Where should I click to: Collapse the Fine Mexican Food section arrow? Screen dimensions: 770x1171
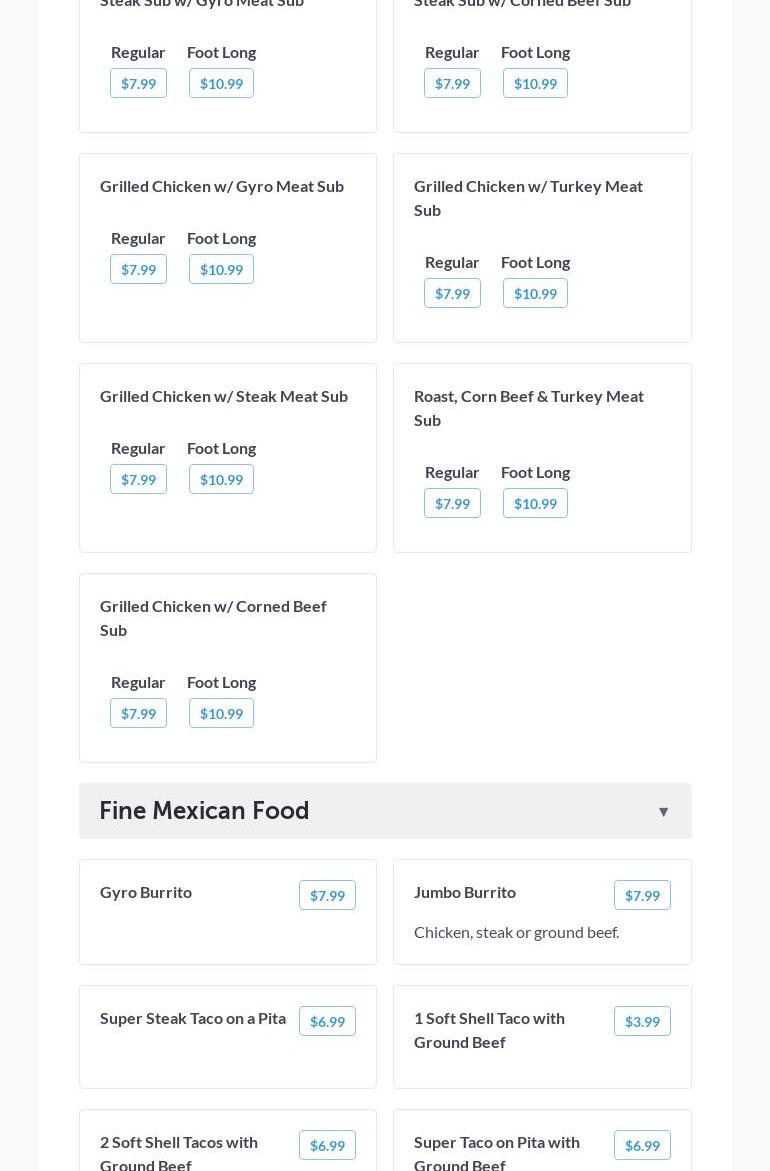663,811
